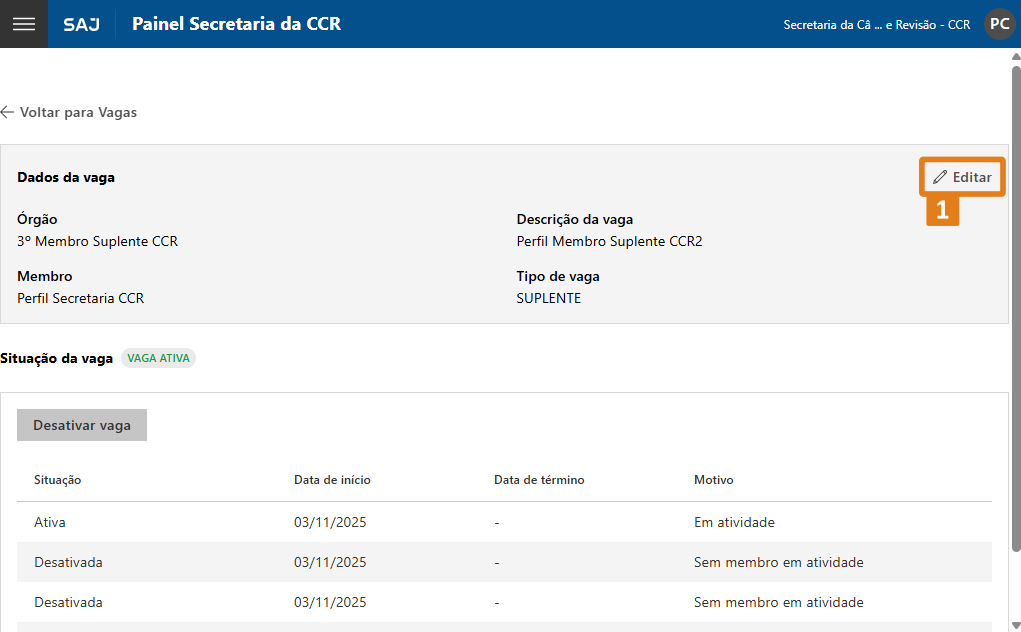Click the vertical scrollbar thumb
Screen dimensions: 1021x632
(x=1015, y=300)
